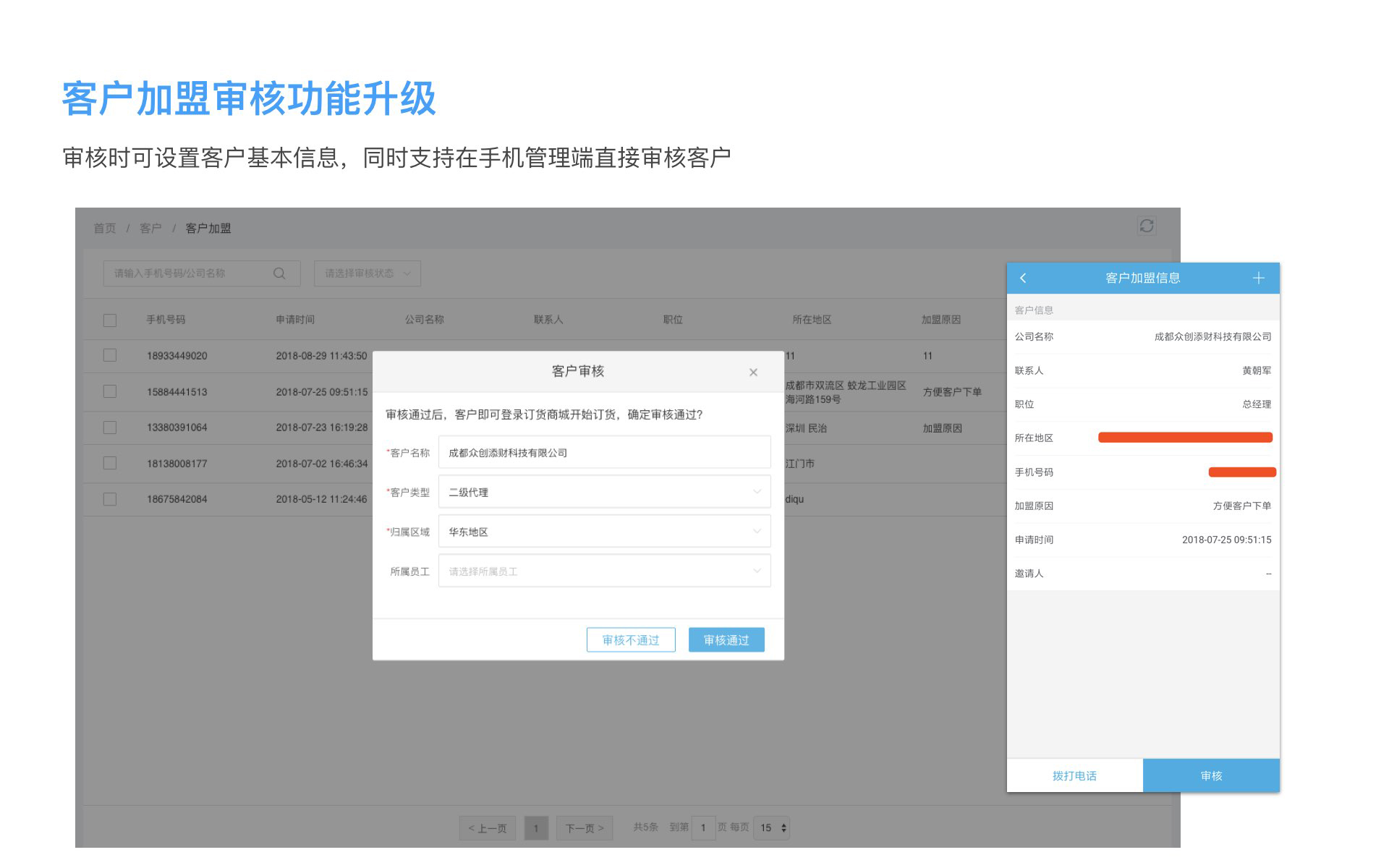
Task: Click the refresh icon in the top right
Action: point(1146,226)
